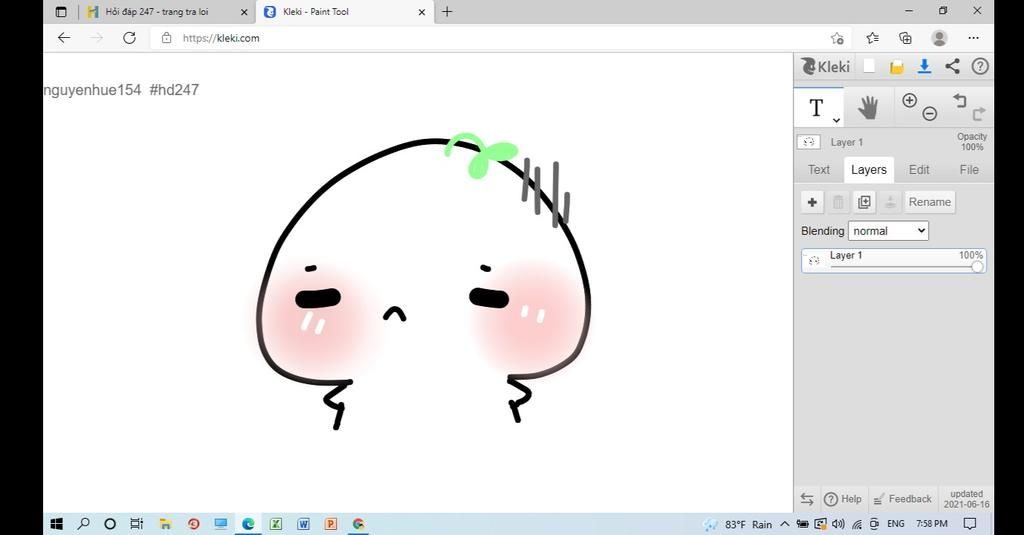Launch PowerPoint from the taskbar

pos(331,524)
